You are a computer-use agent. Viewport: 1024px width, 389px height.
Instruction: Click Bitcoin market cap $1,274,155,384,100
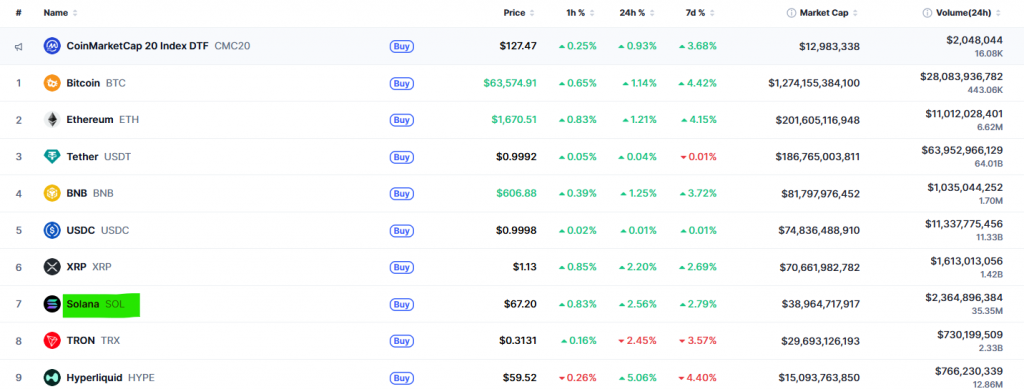pyautogui.click(x=814, y=83)
